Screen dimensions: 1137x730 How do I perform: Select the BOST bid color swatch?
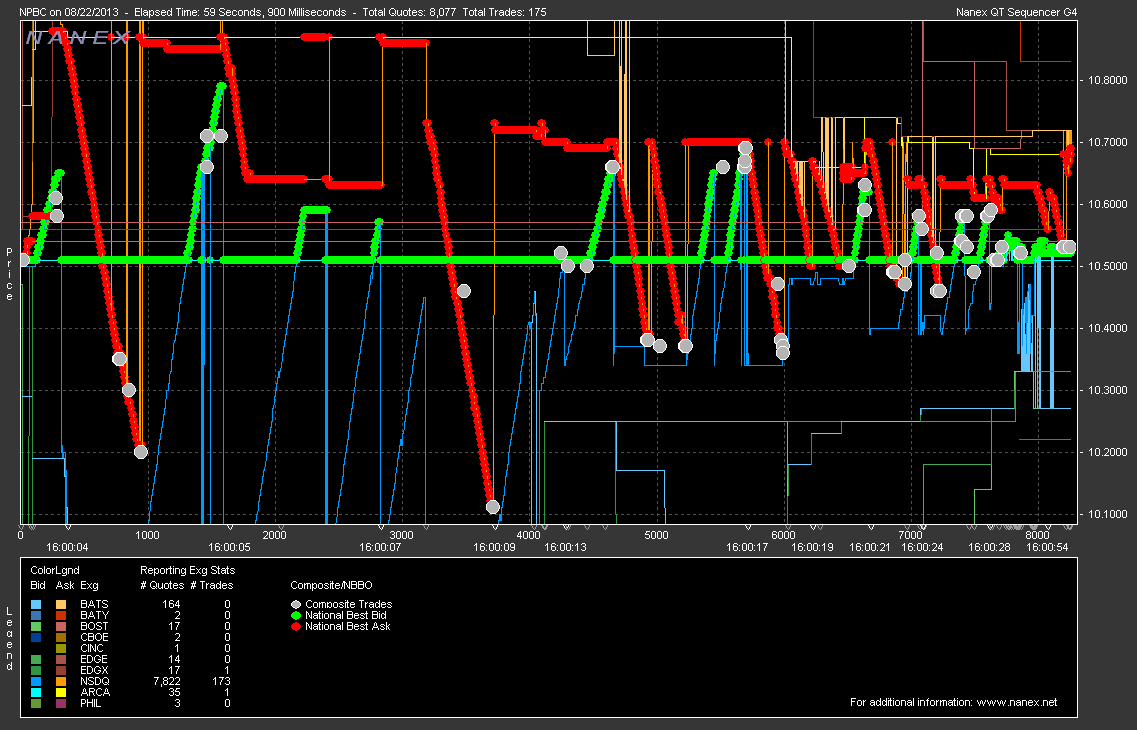36,626
